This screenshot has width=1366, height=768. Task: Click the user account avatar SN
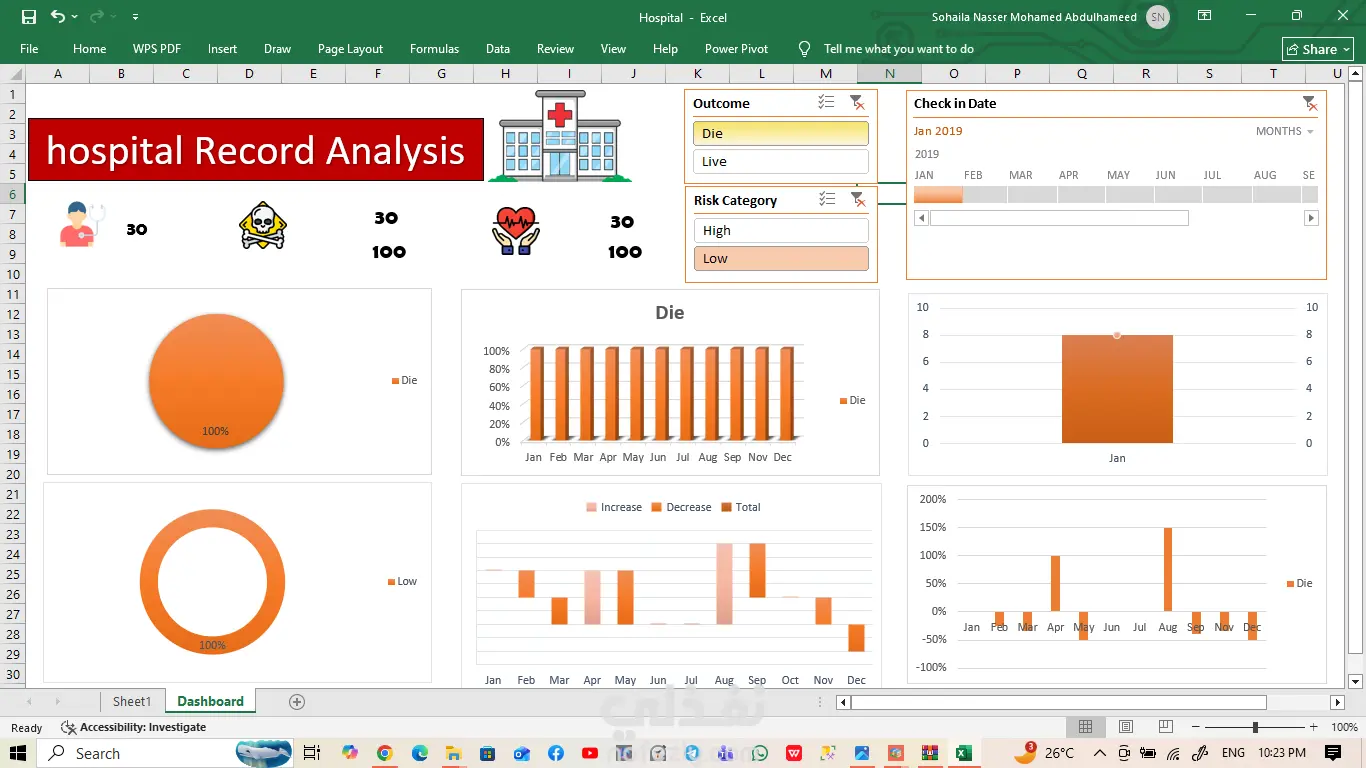tap(1157, 17)
